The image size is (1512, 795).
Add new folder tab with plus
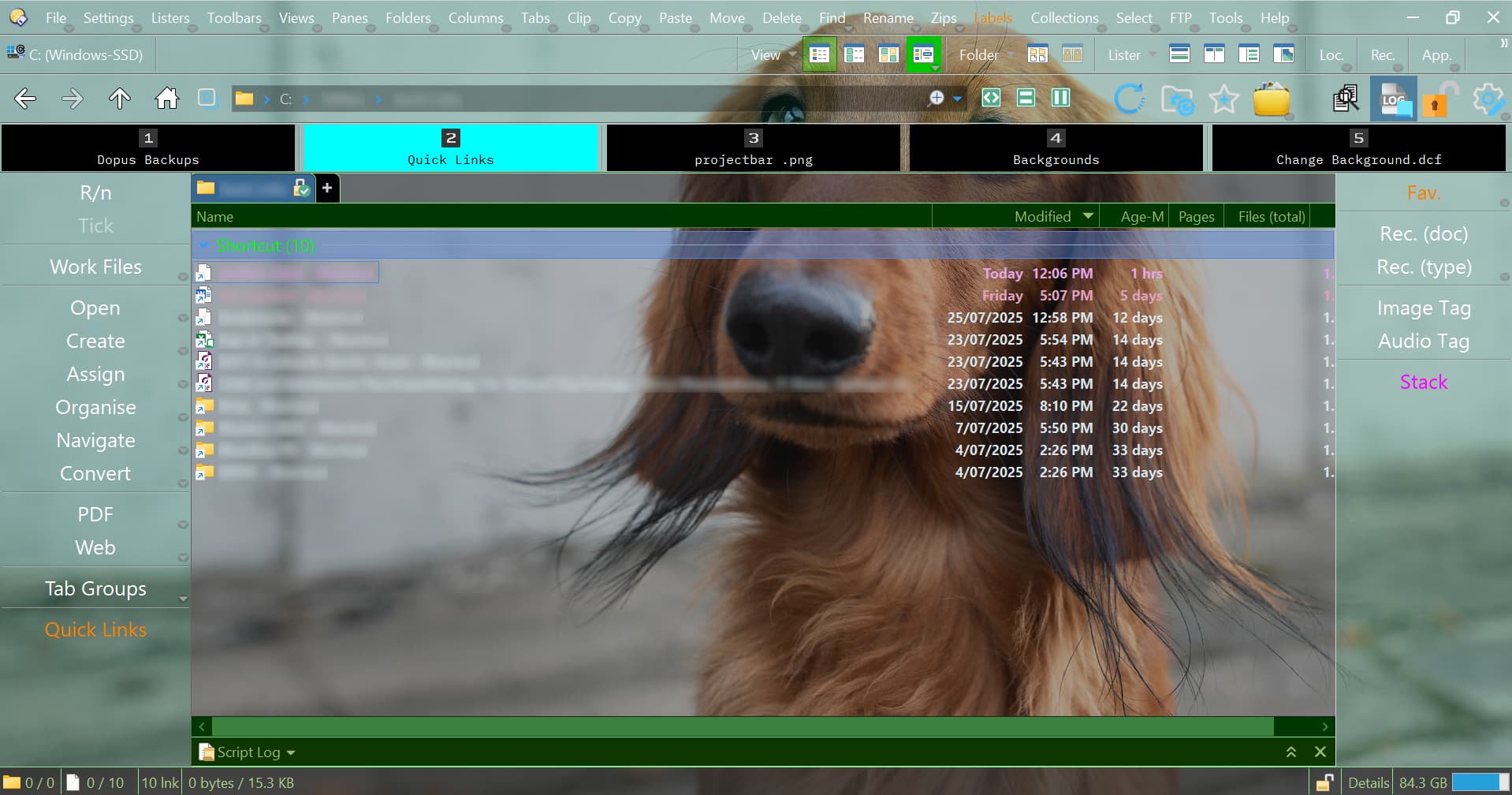tap(327, 188)
